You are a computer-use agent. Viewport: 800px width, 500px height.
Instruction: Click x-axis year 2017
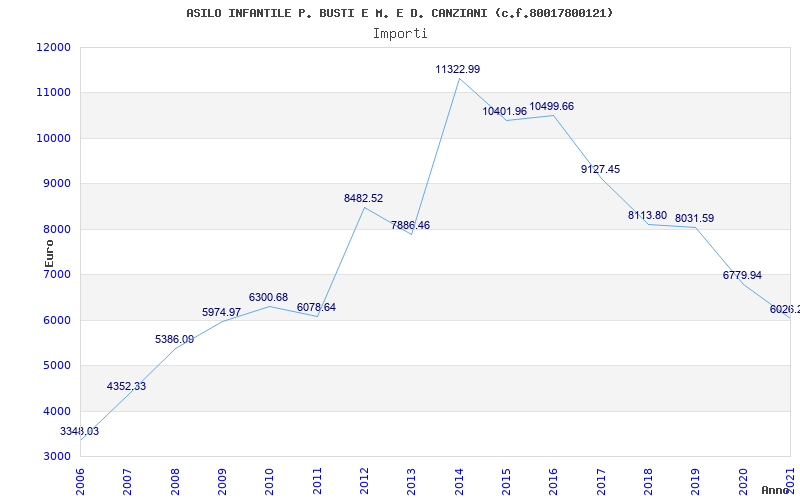click(x=601, y=482)
